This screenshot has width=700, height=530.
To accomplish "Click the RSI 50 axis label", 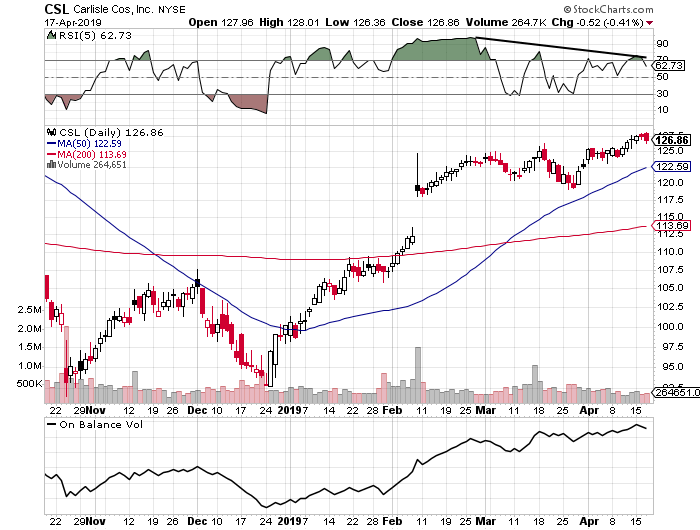I will [662, 77].
